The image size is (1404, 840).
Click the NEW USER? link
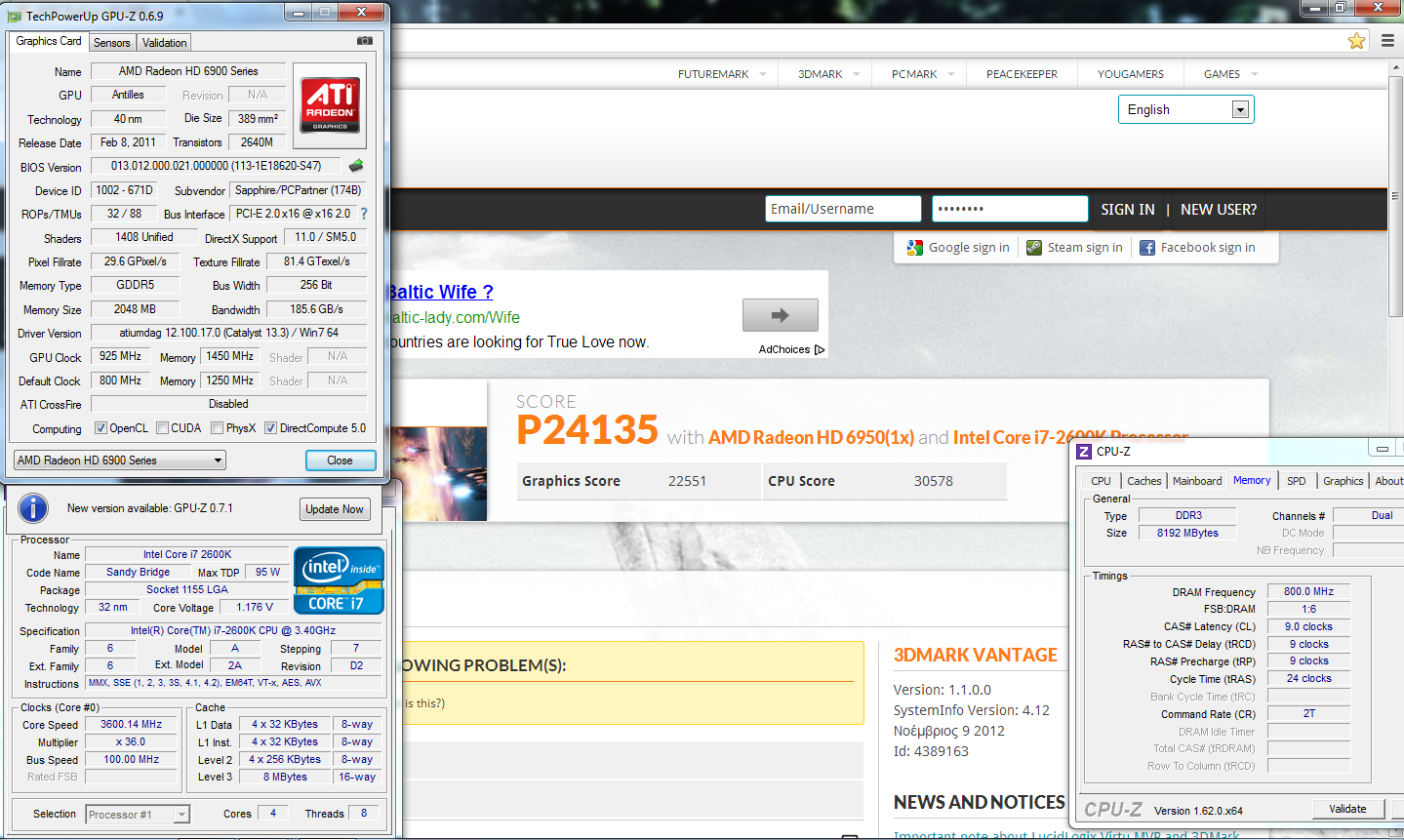(x=1219, y=210)
